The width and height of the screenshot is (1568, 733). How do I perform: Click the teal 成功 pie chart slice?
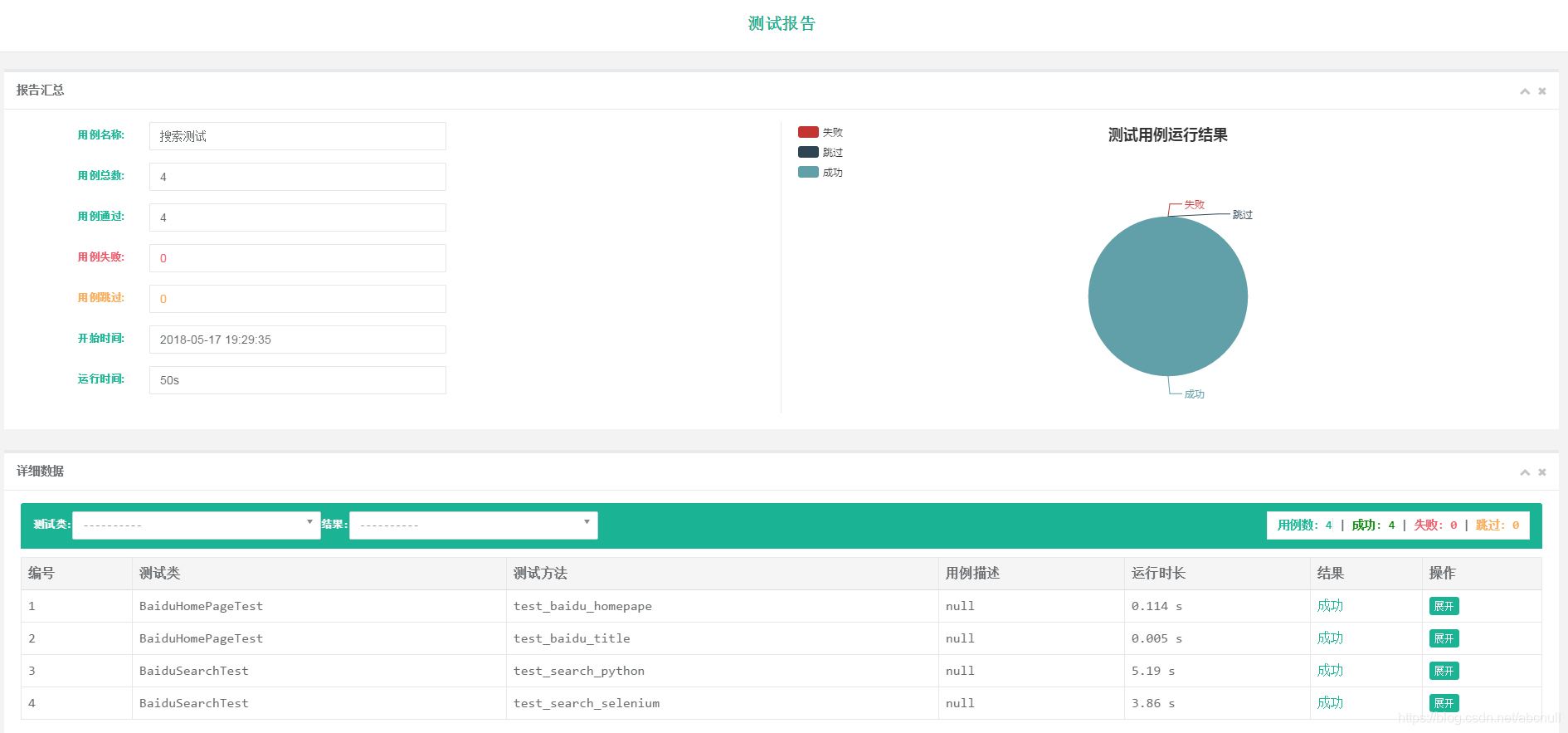click(1168, 296)
